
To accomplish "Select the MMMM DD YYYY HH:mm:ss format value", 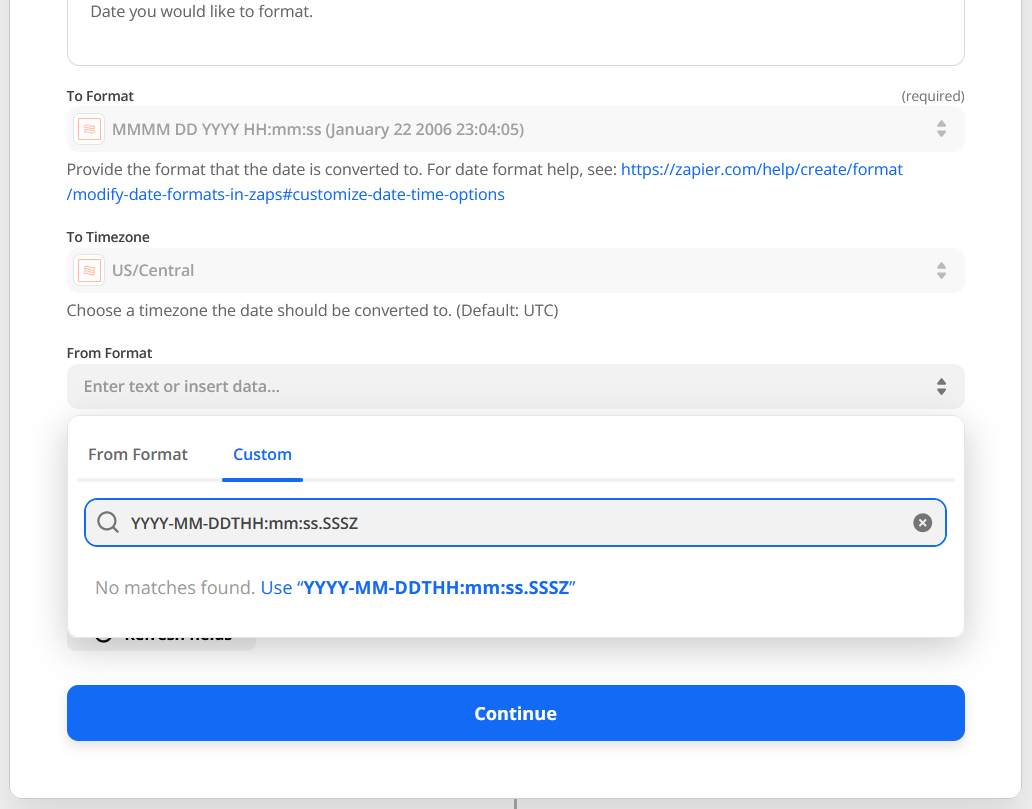I will (318, 129).
